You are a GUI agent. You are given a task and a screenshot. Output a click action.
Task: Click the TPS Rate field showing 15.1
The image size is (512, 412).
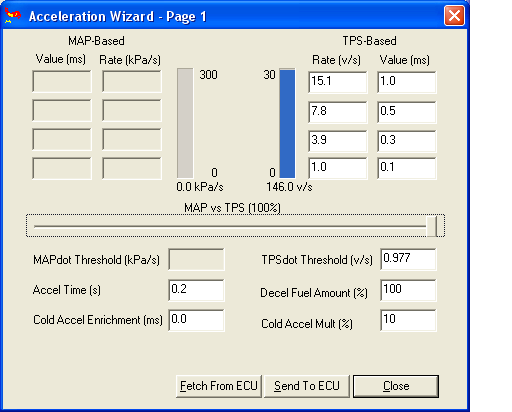coord(338,82)
